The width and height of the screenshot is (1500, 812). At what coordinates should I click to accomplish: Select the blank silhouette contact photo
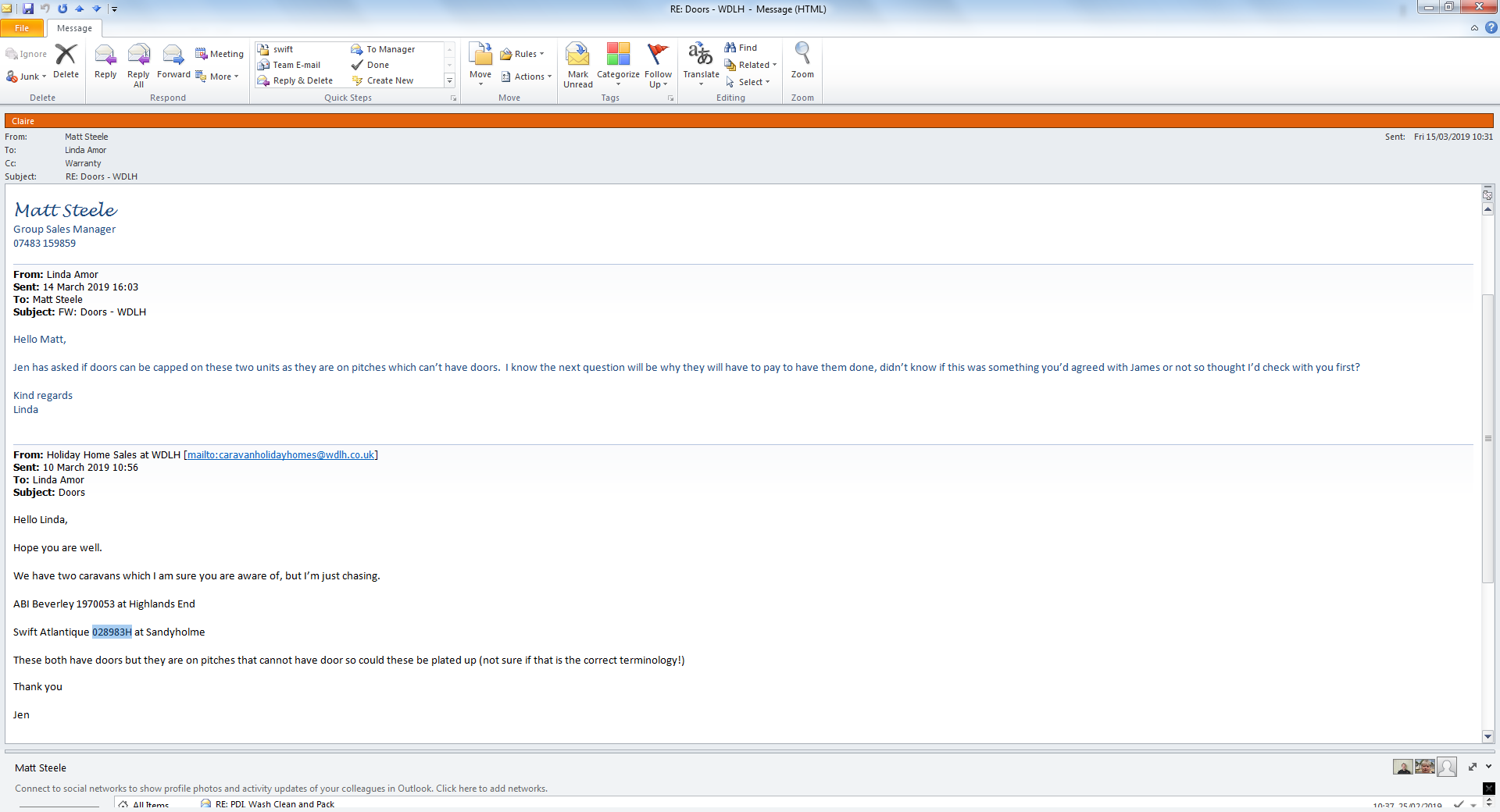click(1447, 767)
